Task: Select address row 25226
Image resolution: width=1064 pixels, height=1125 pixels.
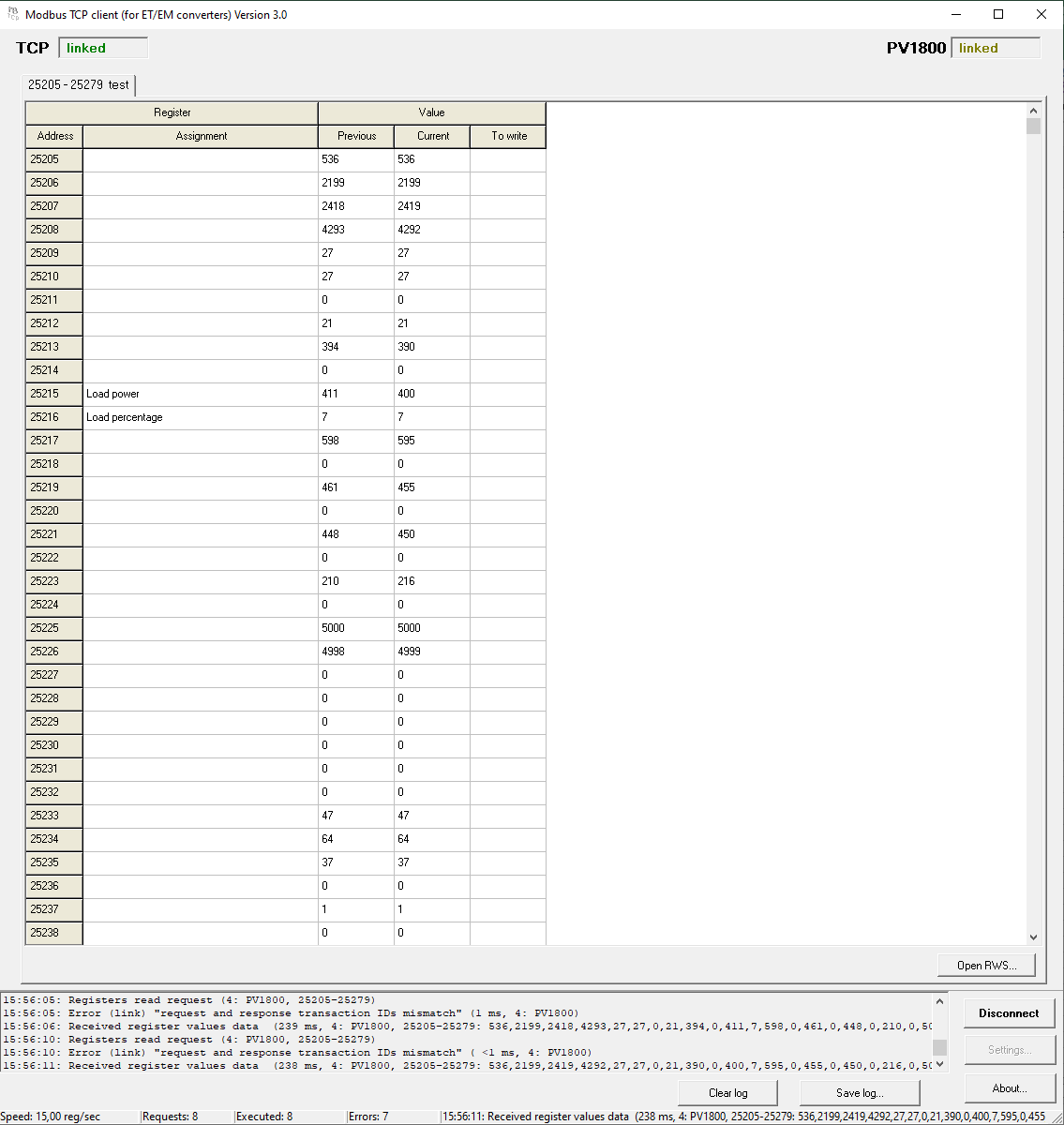Action: click(x=54, y=652)
